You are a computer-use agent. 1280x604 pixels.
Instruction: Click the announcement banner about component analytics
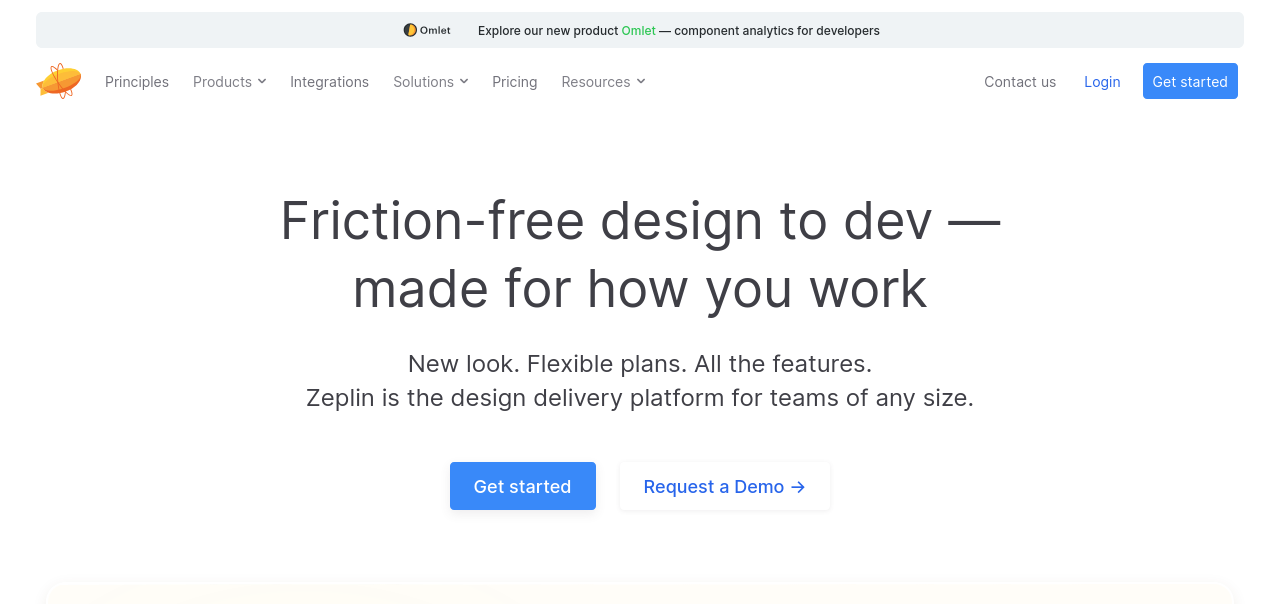[x=640, y=30]
